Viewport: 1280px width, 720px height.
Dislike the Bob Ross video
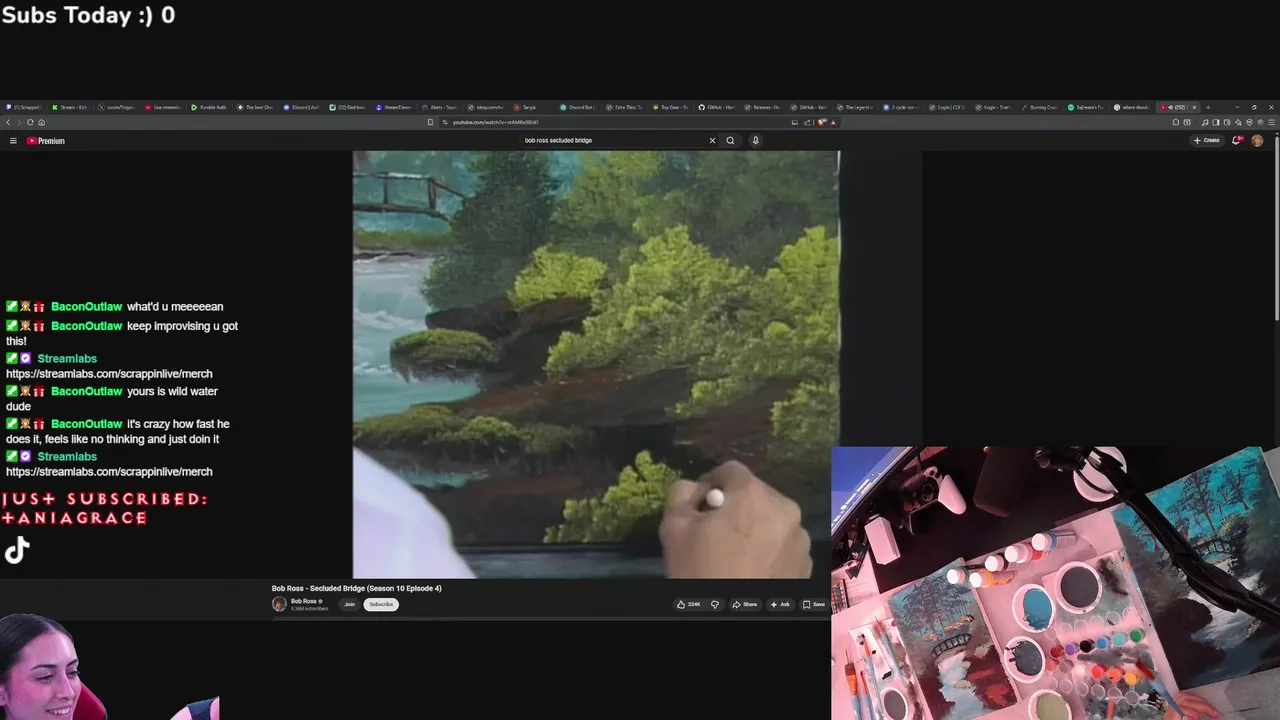coord(714,604)
